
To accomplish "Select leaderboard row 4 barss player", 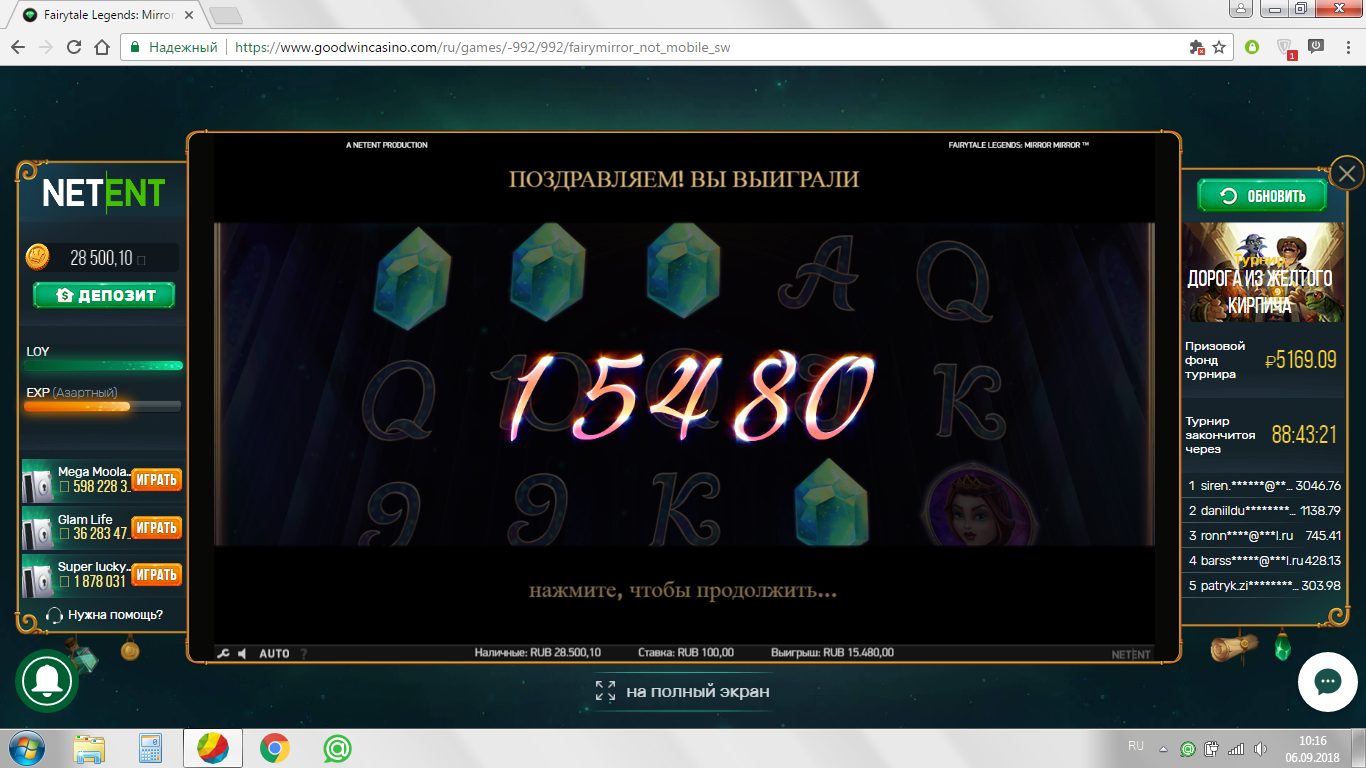I will point(1264,561).
